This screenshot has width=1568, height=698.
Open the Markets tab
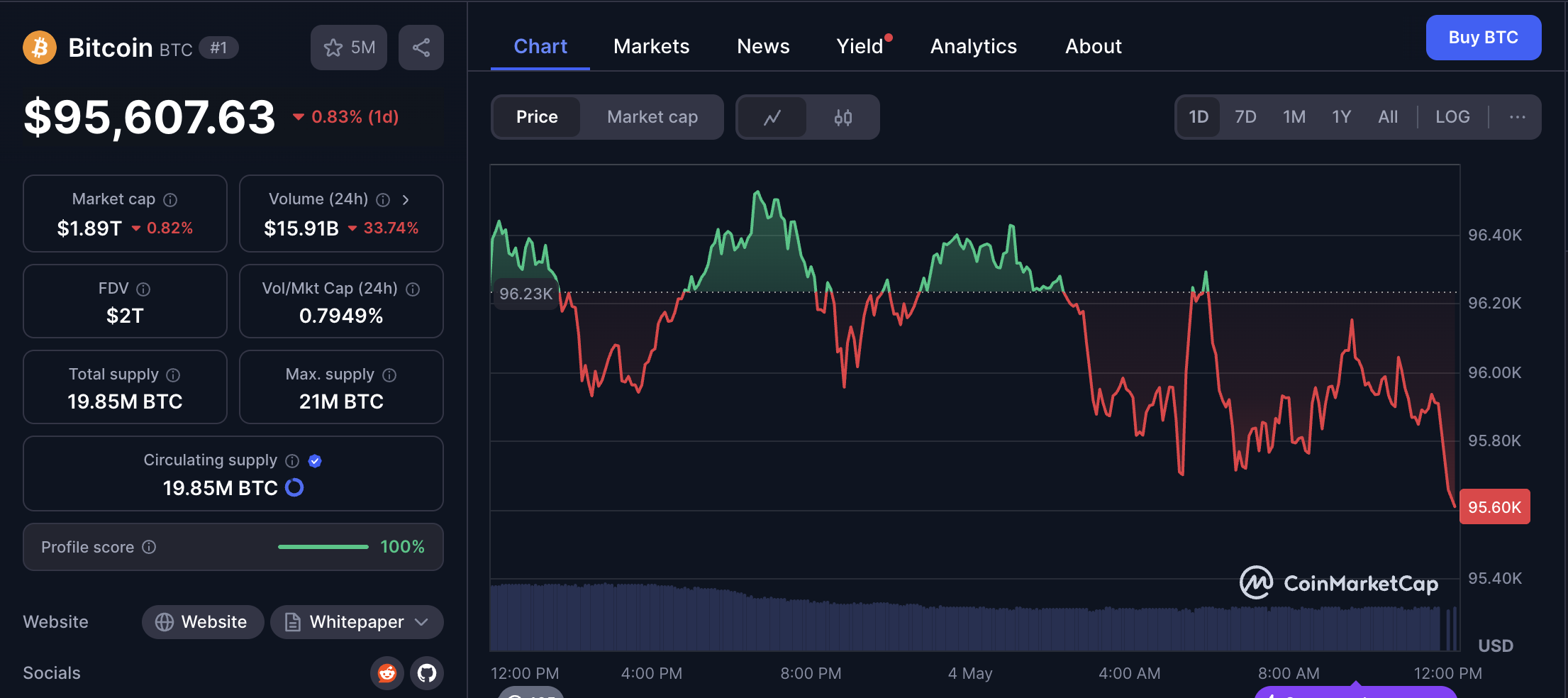click(651, 46)
